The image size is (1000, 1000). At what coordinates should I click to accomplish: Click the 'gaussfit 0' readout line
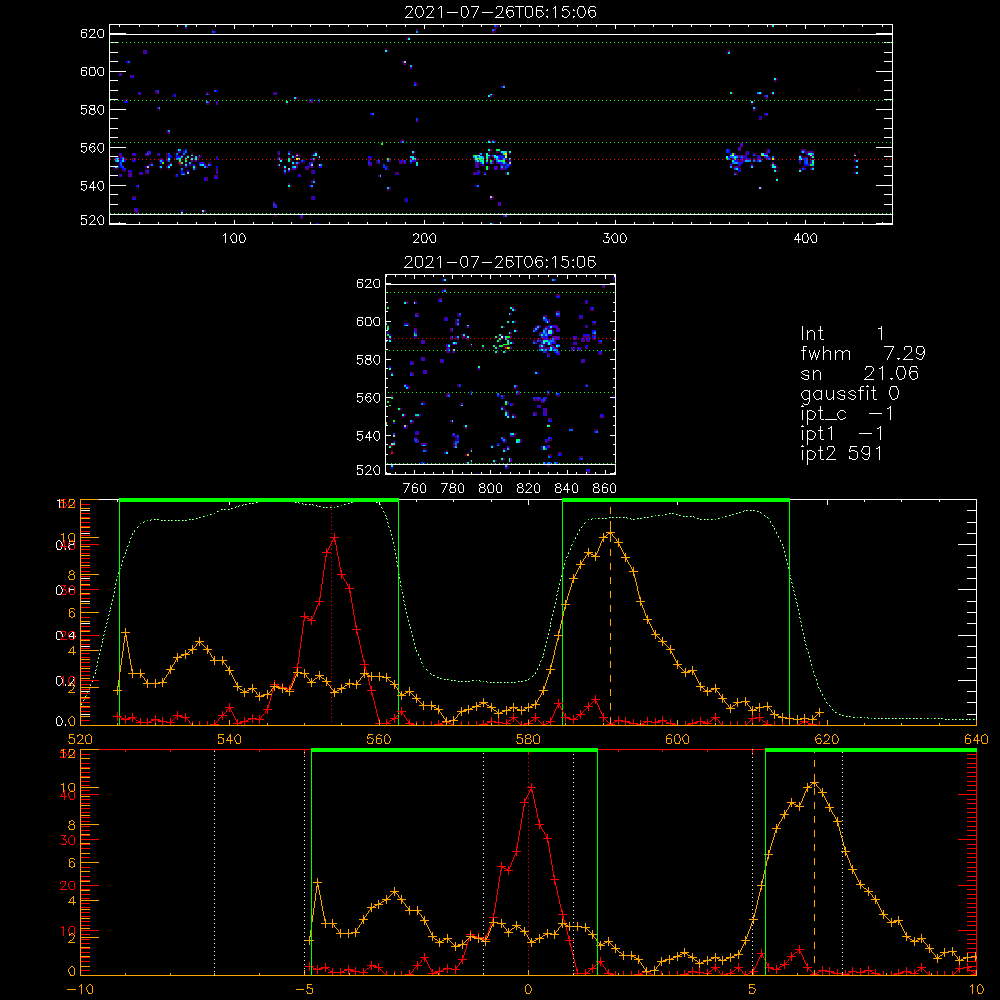(x=850, y=393)
